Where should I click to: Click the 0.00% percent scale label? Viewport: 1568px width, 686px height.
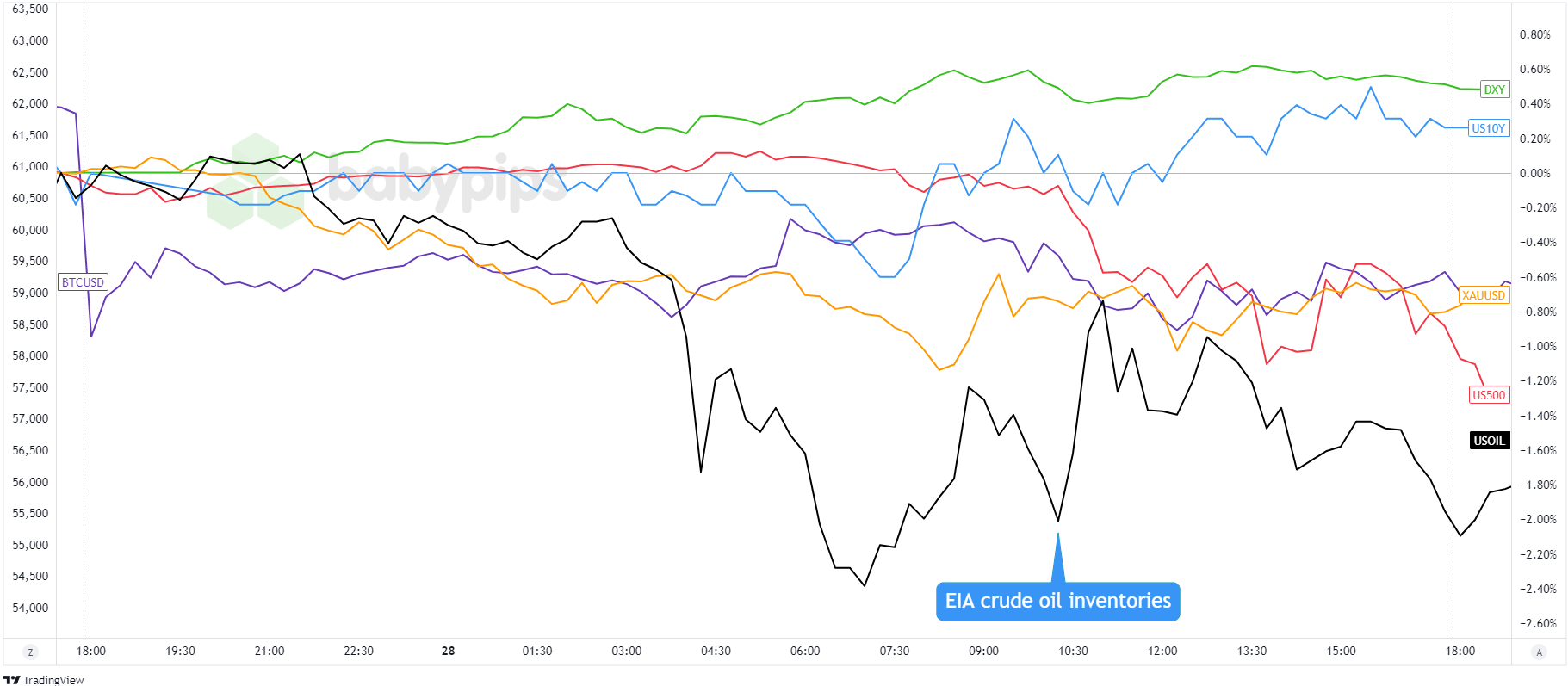pos(1537,173)
